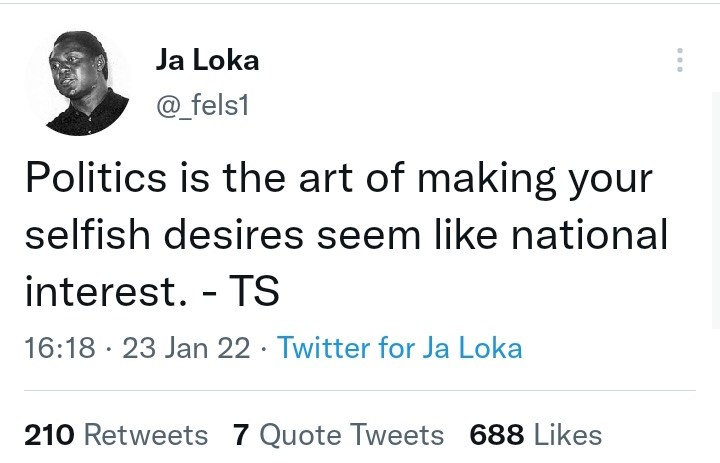Click the word national in the tweet

click(x=590, y=234)
